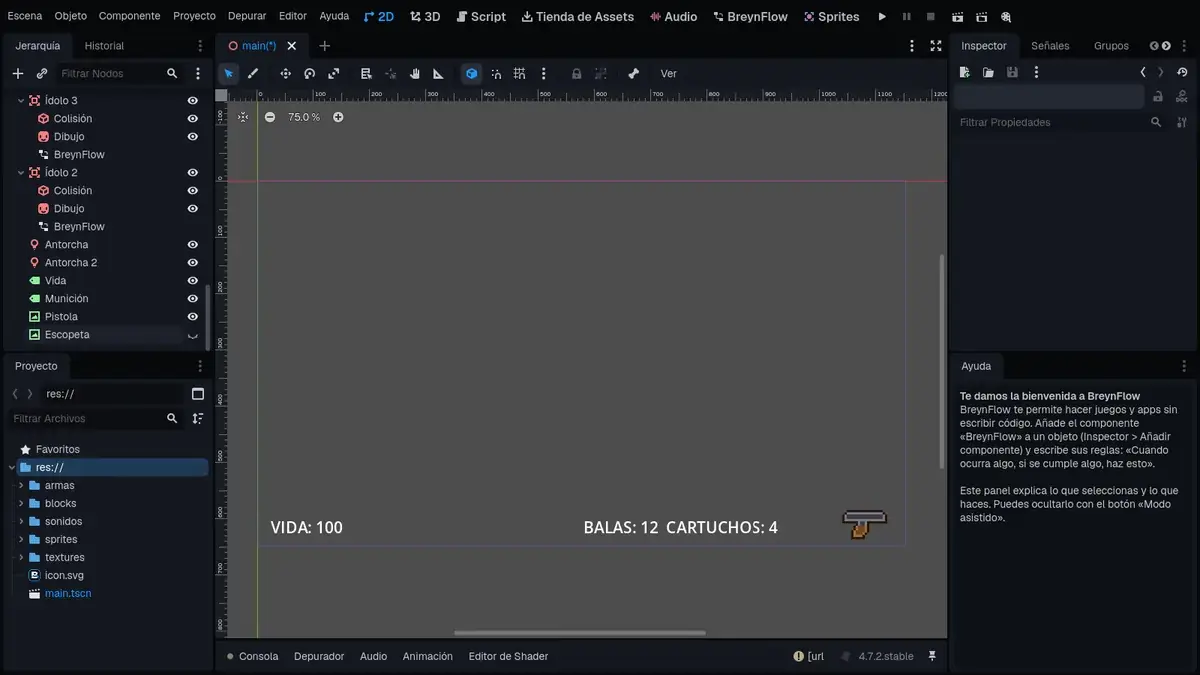The height and width of the screenshot is (675, 1200).
Task: Expand the textures folder
Action: 21,557
